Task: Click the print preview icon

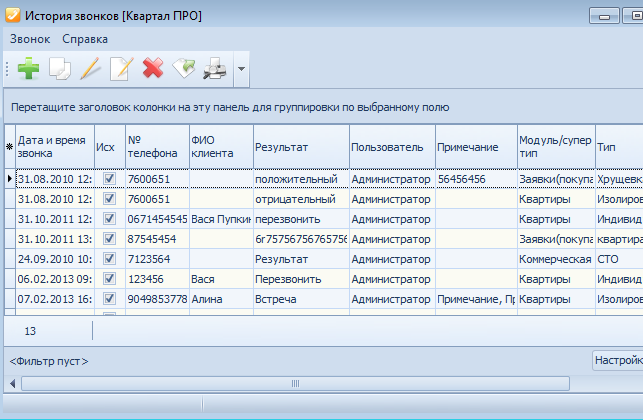Action: [215, 69]
